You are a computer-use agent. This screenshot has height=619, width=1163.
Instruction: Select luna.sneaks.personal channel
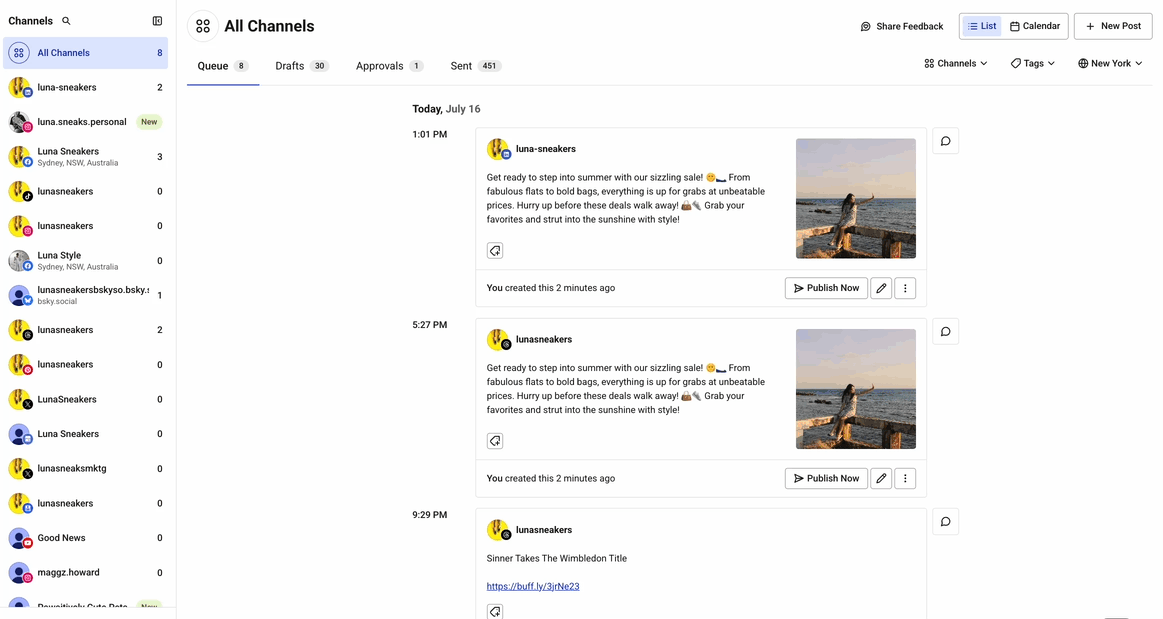click(85, 122)
